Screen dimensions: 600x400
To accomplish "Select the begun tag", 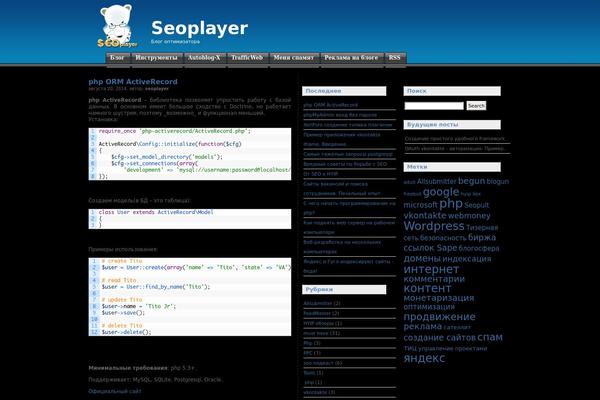I will 471,181.
